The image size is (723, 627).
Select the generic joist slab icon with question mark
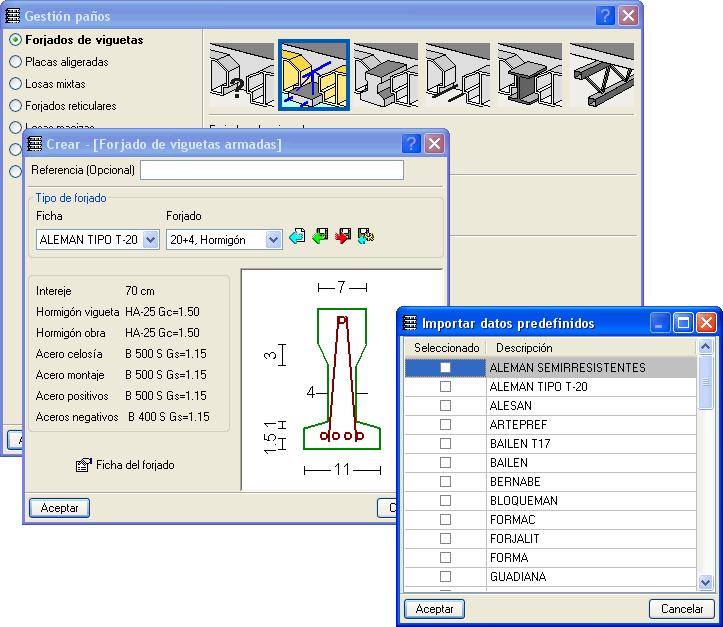pos(242,75)
